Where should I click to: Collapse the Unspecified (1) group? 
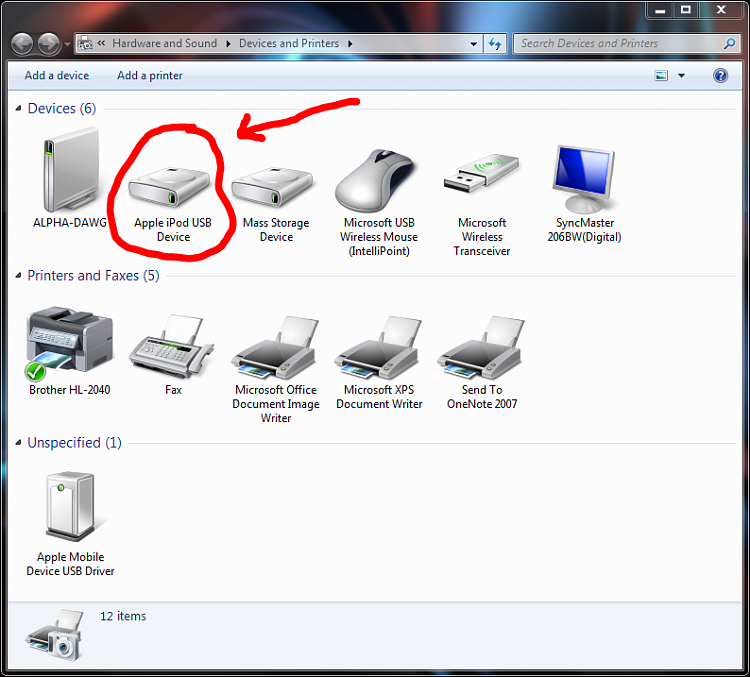pos(18,443)
